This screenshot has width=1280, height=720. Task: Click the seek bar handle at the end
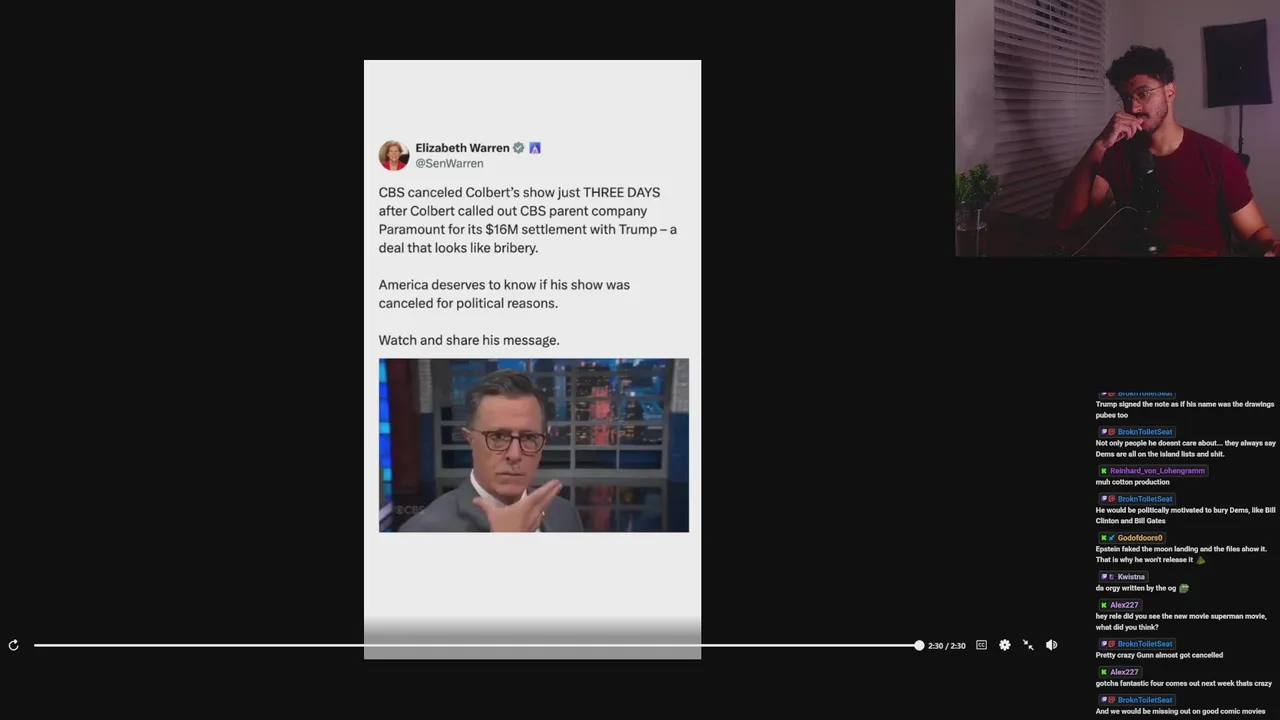[919, 645]
